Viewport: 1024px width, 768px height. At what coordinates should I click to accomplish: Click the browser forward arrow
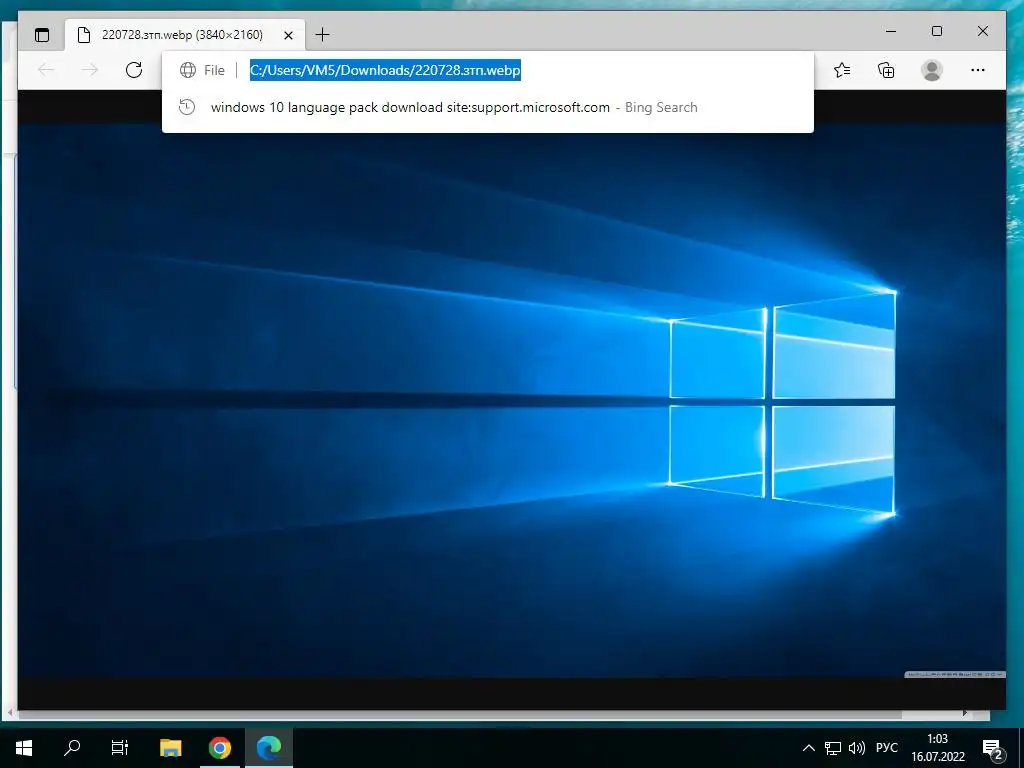pos(90,70)
